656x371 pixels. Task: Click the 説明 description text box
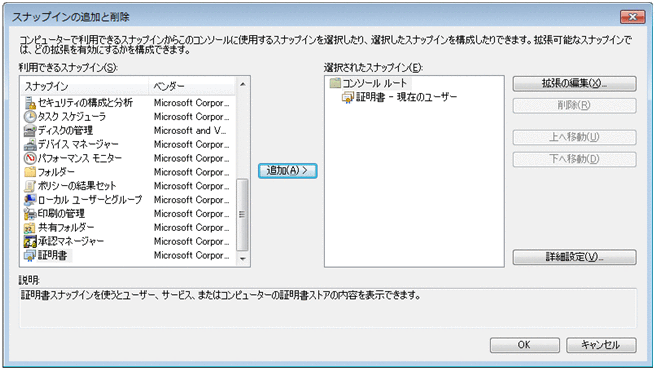pos(328,307)
